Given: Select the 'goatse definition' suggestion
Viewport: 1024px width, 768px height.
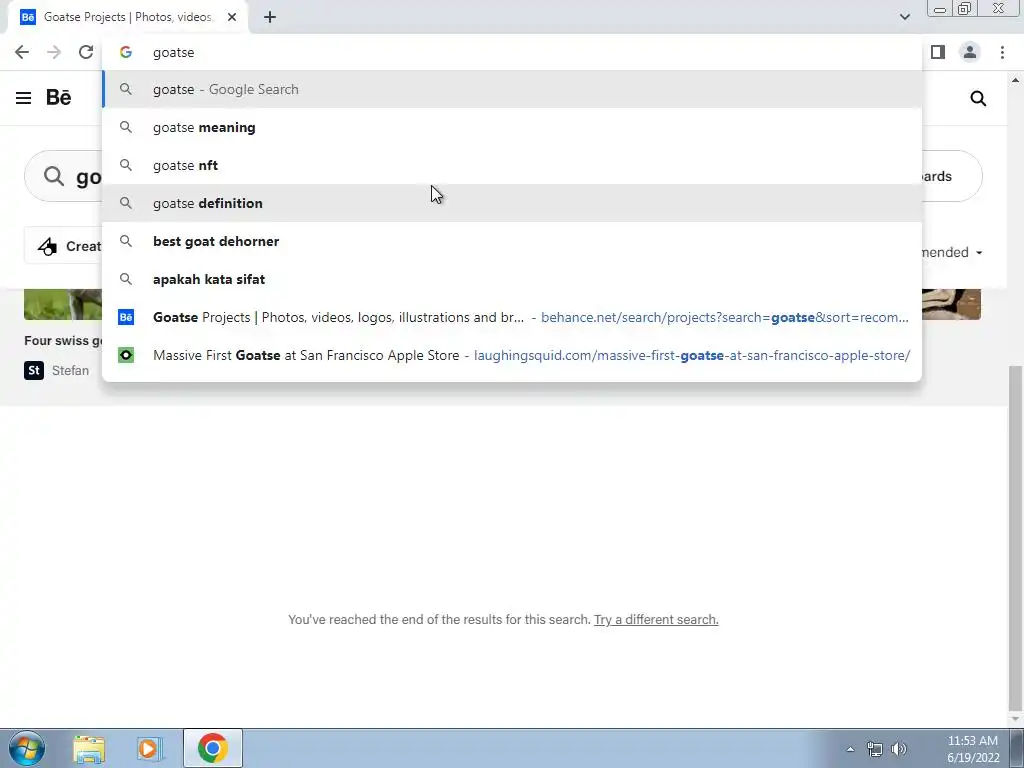Looking at the screenshot, I should coord(512,203).
